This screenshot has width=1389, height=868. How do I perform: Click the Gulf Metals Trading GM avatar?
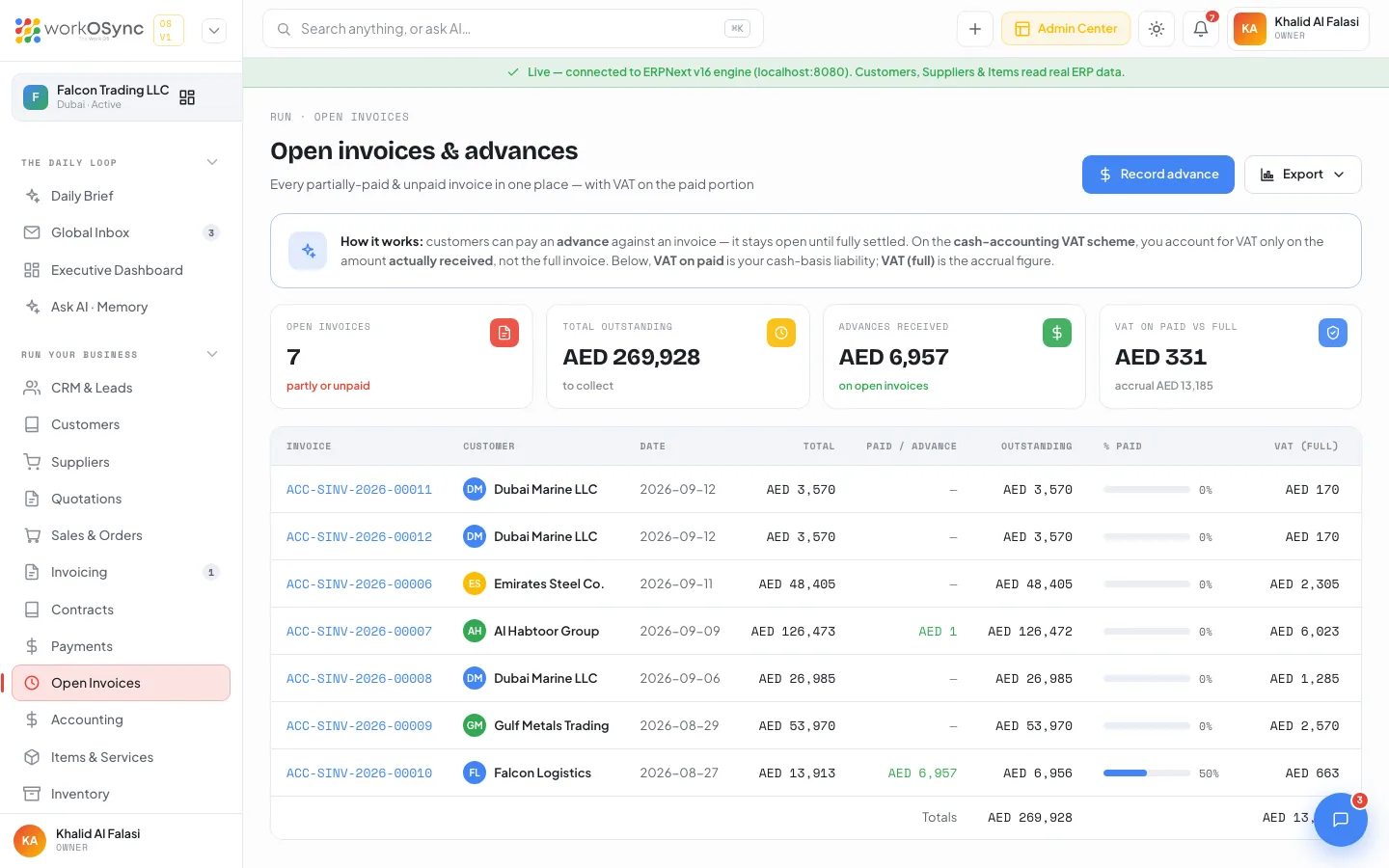point(475,725)
